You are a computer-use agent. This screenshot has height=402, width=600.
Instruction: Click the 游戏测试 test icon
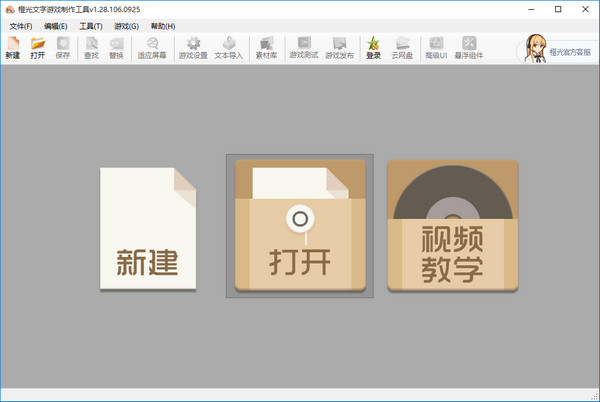click(x=304, y=48)
